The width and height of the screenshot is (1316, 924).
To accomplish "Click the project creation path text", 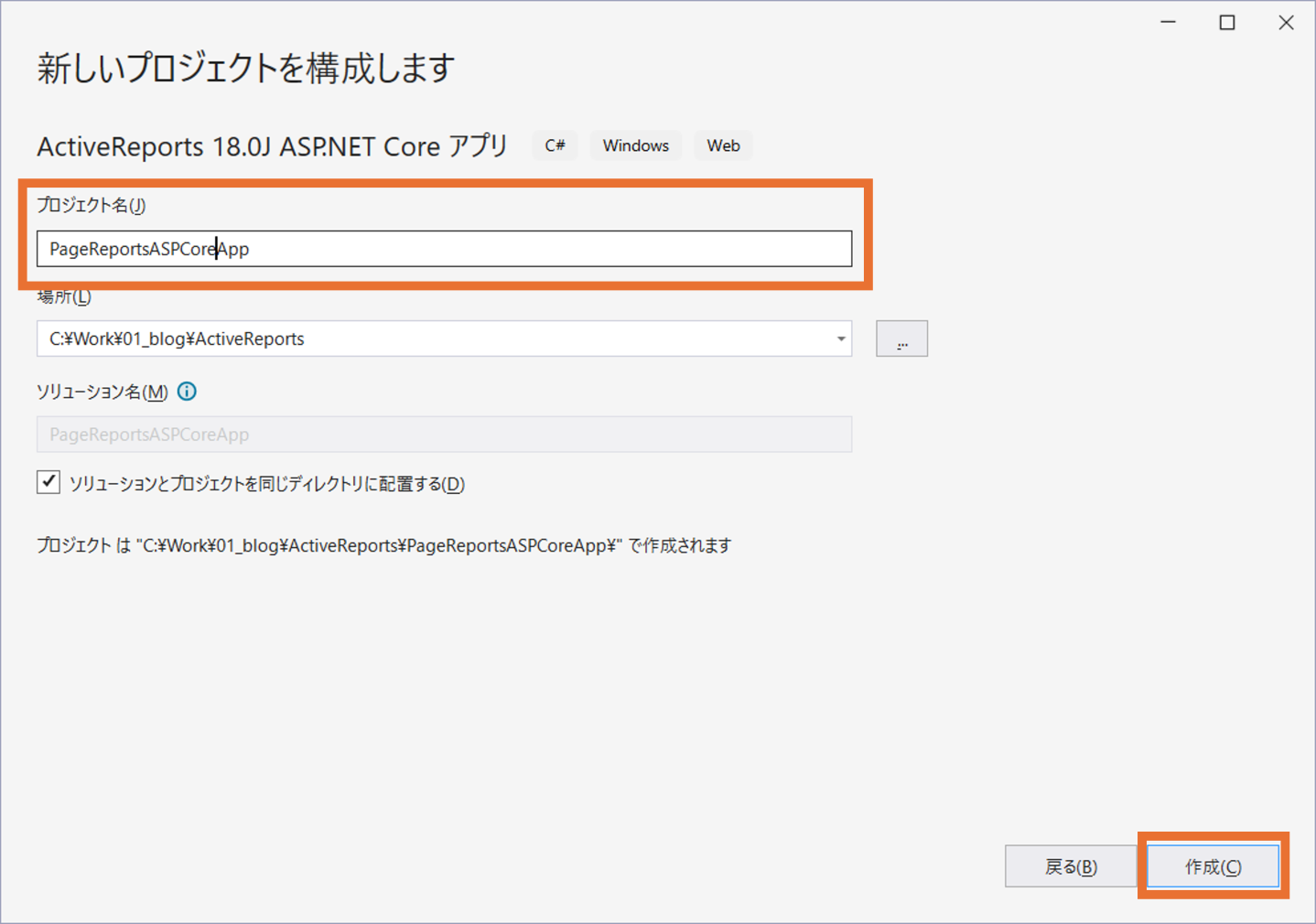I will [x=383, y=546].
